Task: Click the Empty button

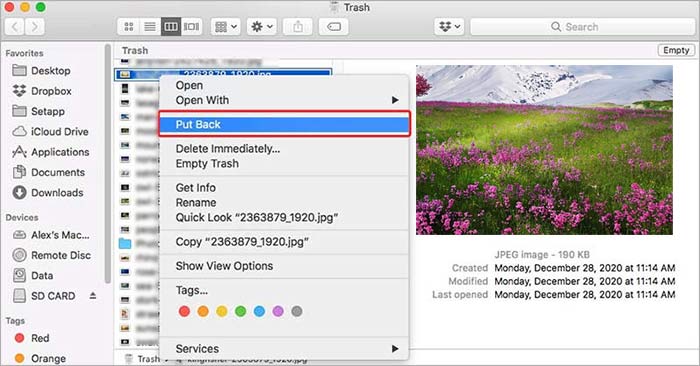Action: pyautogui.click(x=676, y=50)
